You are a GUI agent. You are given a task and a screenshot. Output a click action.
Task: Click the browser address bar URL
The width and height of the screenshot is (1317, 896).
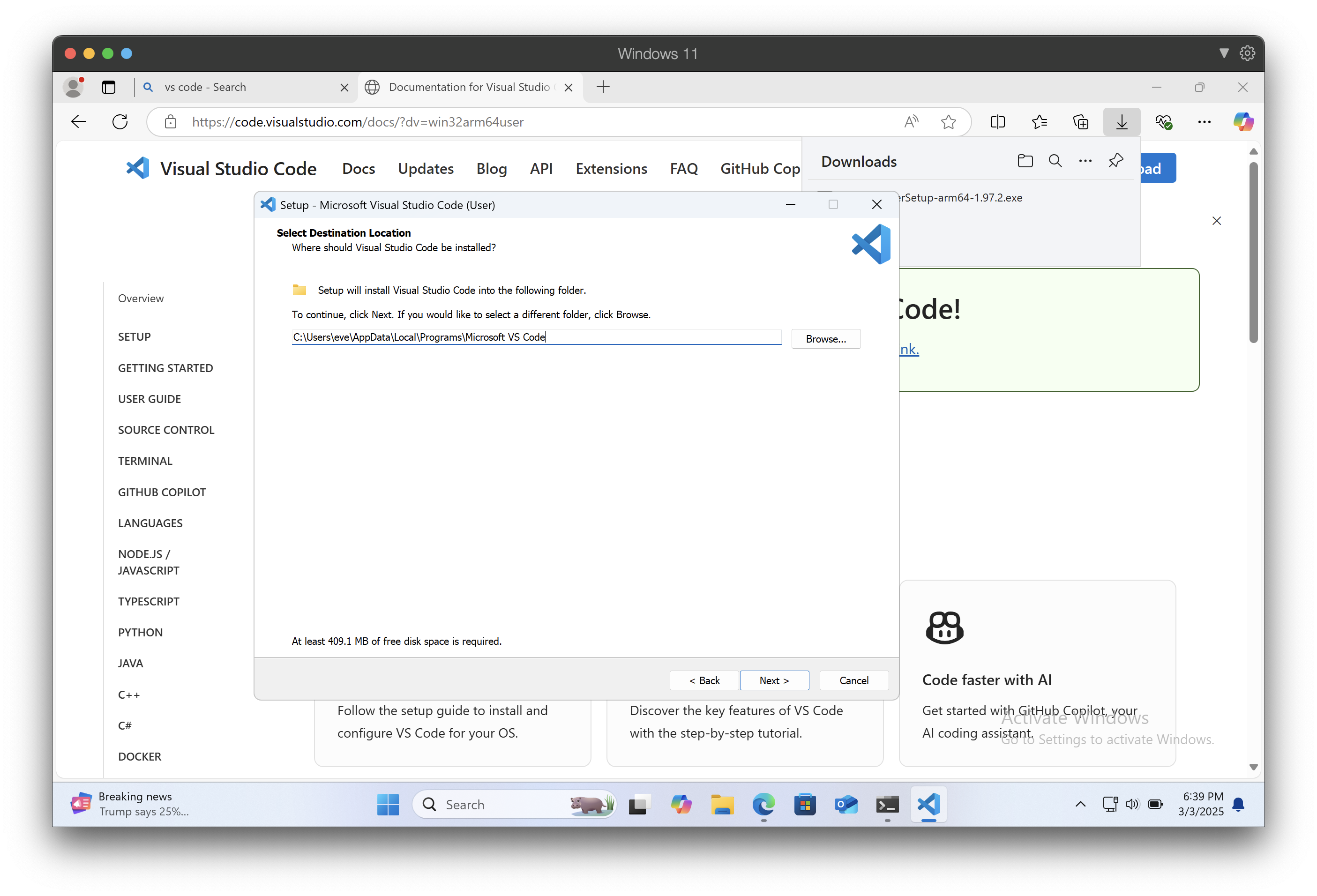pos(358,122)
